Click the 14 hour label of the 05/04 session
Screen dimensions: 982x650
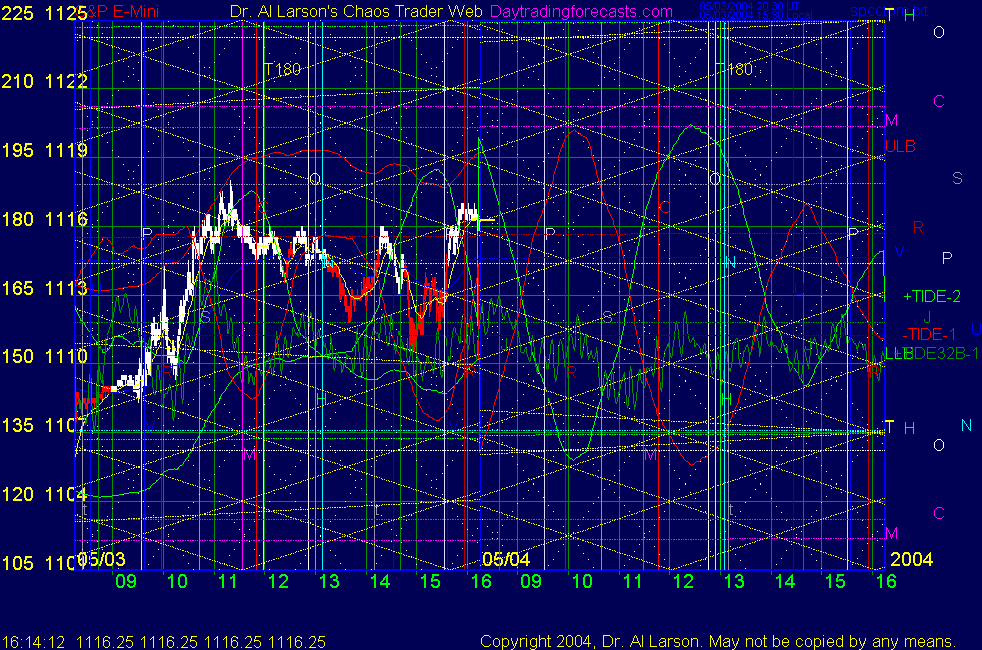[785, 581]
